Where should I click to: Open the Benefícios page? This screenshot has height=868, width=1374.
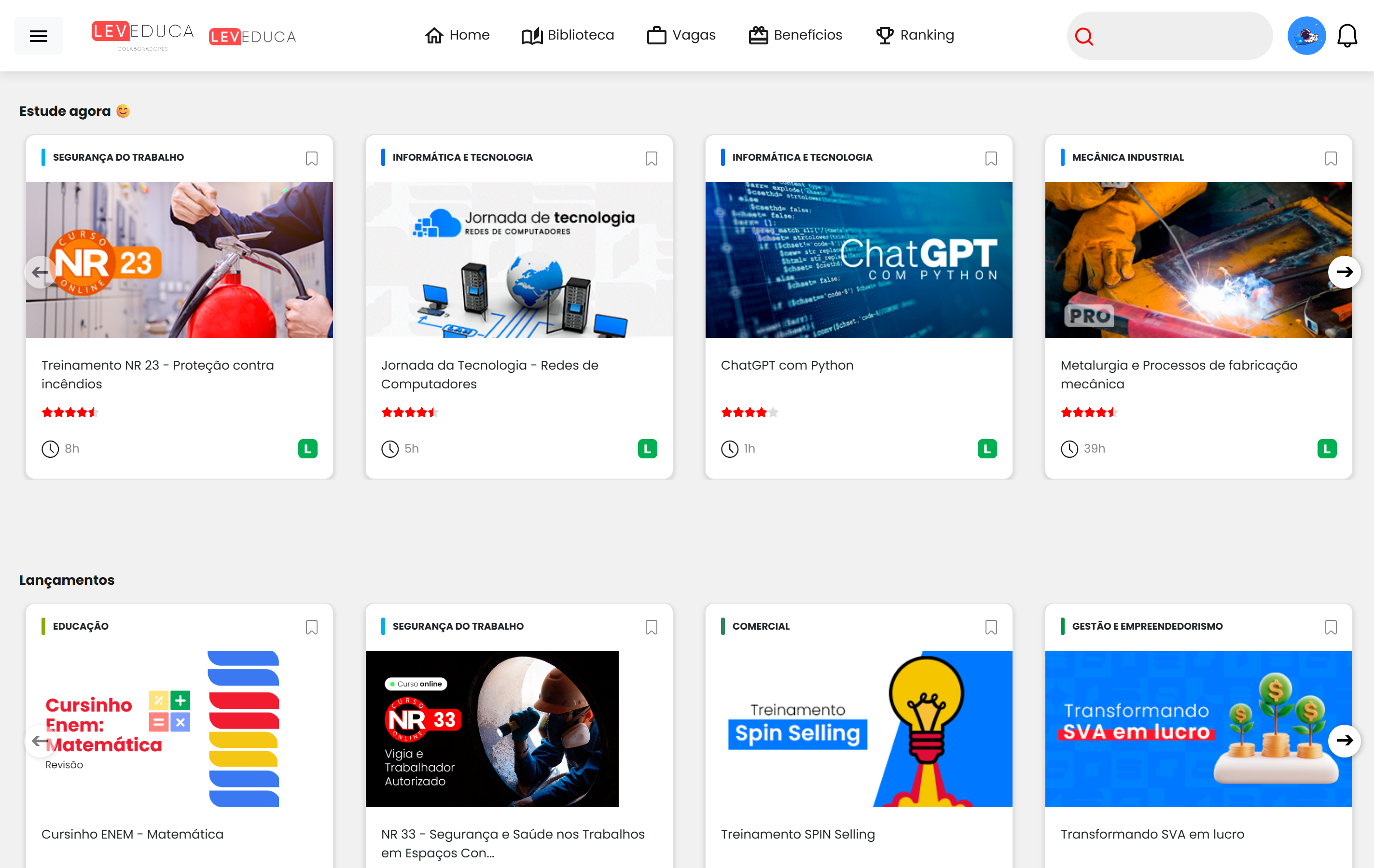pyautogui.click(x=795, y=35)
